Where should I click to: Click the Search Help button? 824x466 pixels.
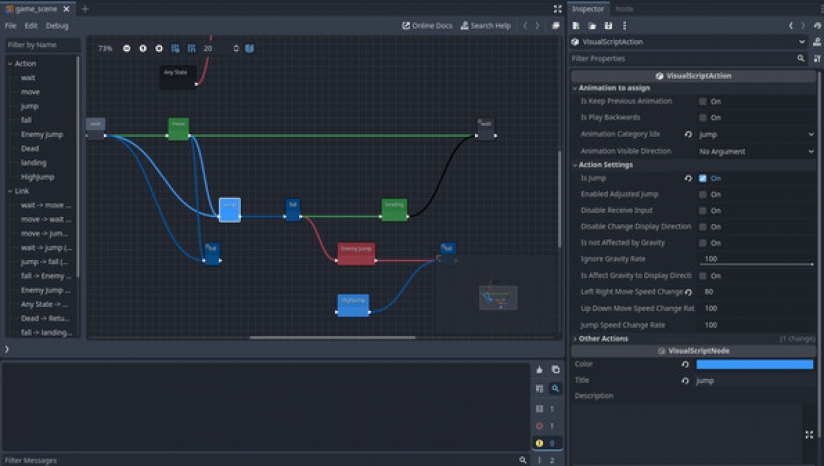coord(485,25)
